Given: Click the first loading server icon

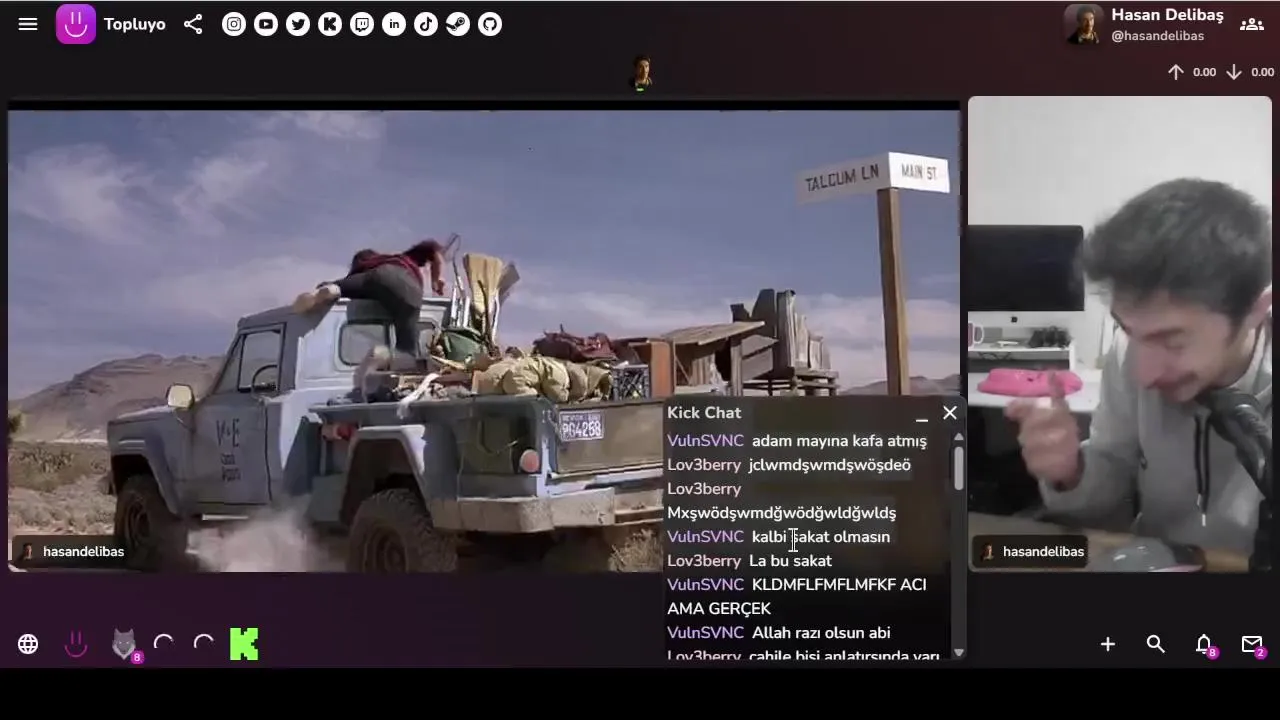Looking at the screenshot, I should pos(164,644).
